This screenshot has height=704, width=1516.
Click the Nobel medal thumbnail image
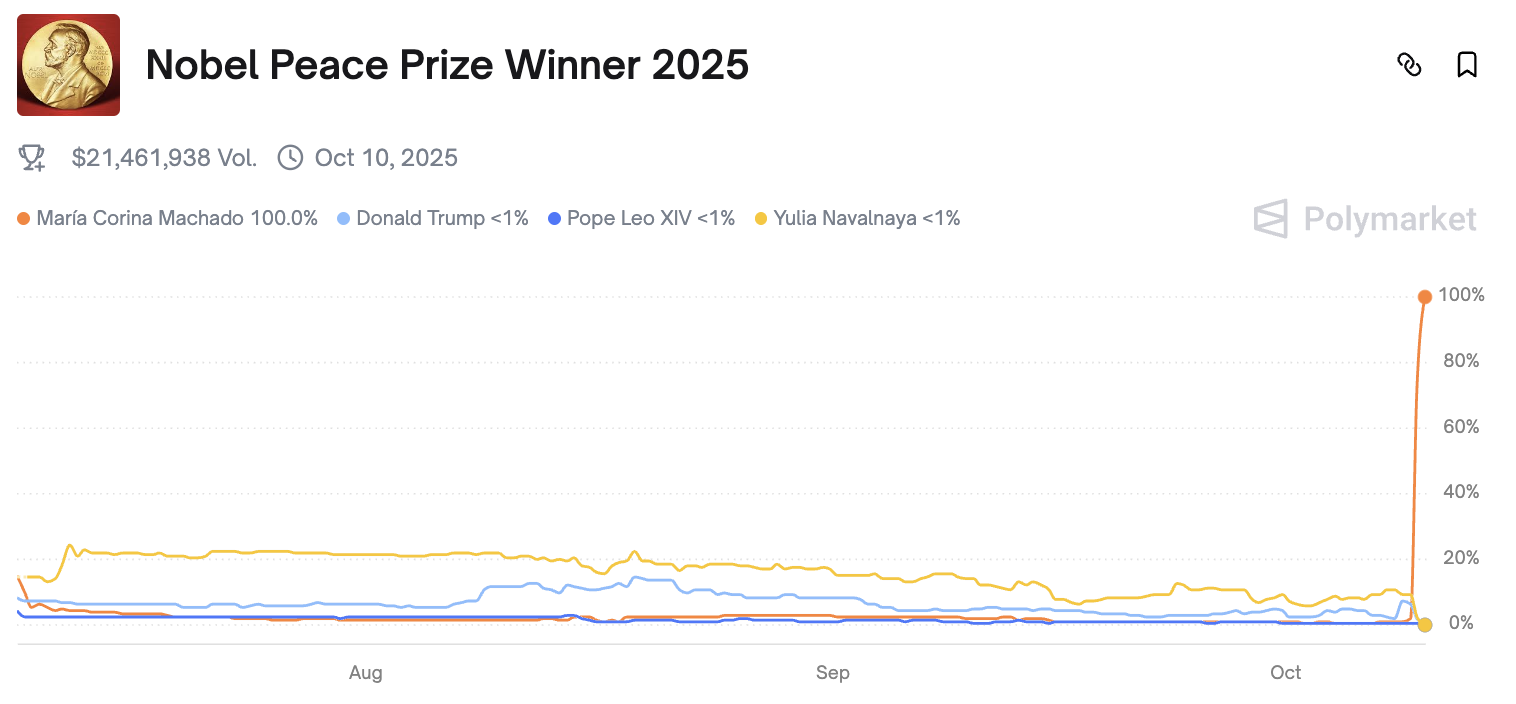pyautogui.click(x=67, y=64)
